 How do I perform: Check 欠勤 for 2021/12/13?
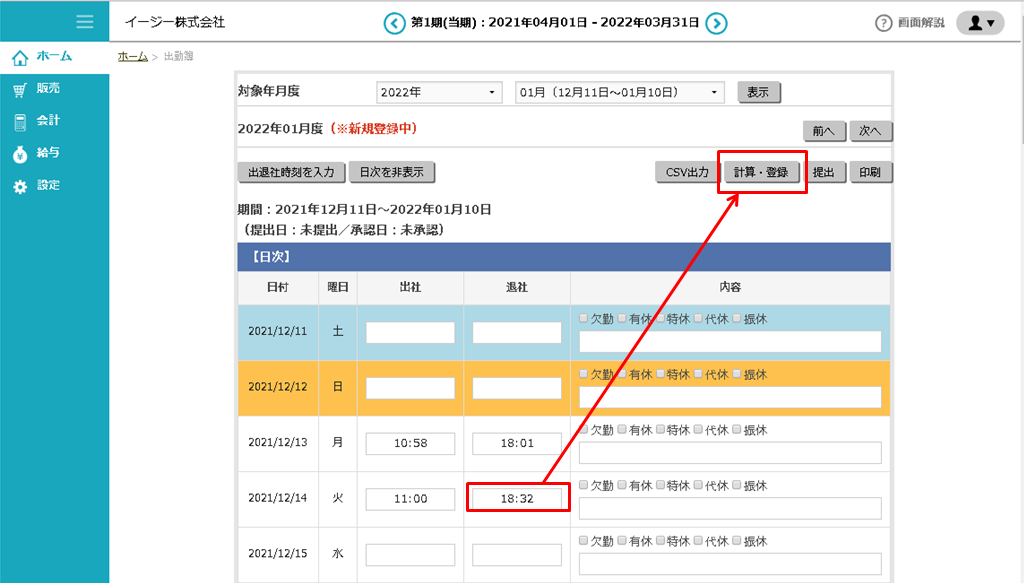584,430
